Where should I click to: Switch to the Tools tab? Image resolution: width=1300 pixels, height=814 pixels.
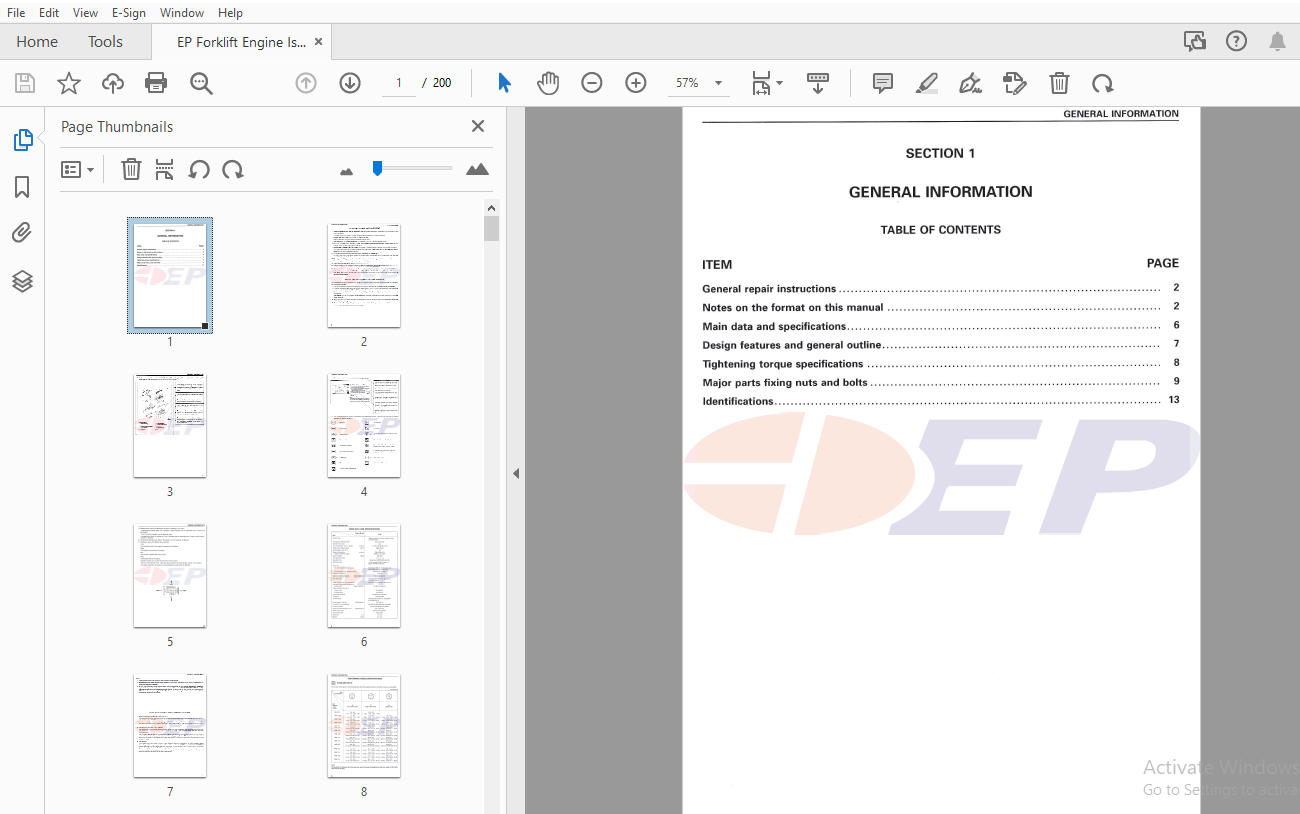105,42
